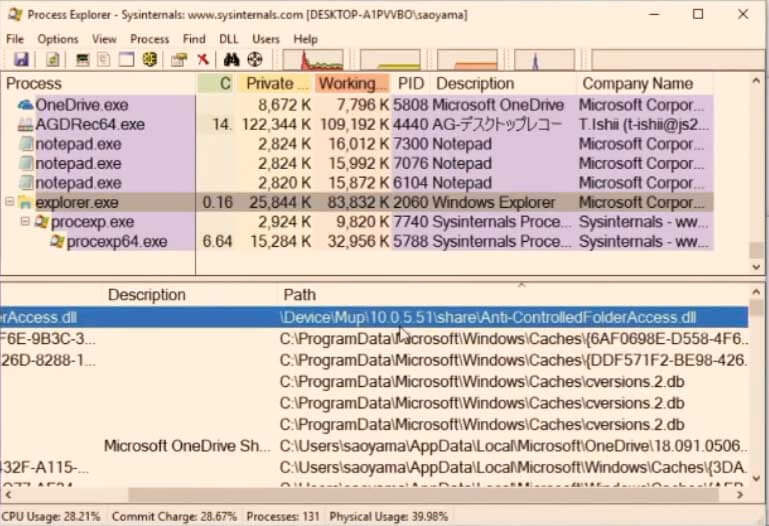Open the Find menu
Image resolution: width=769 pixels, height=526 pixels.
(x=194, y=39)
